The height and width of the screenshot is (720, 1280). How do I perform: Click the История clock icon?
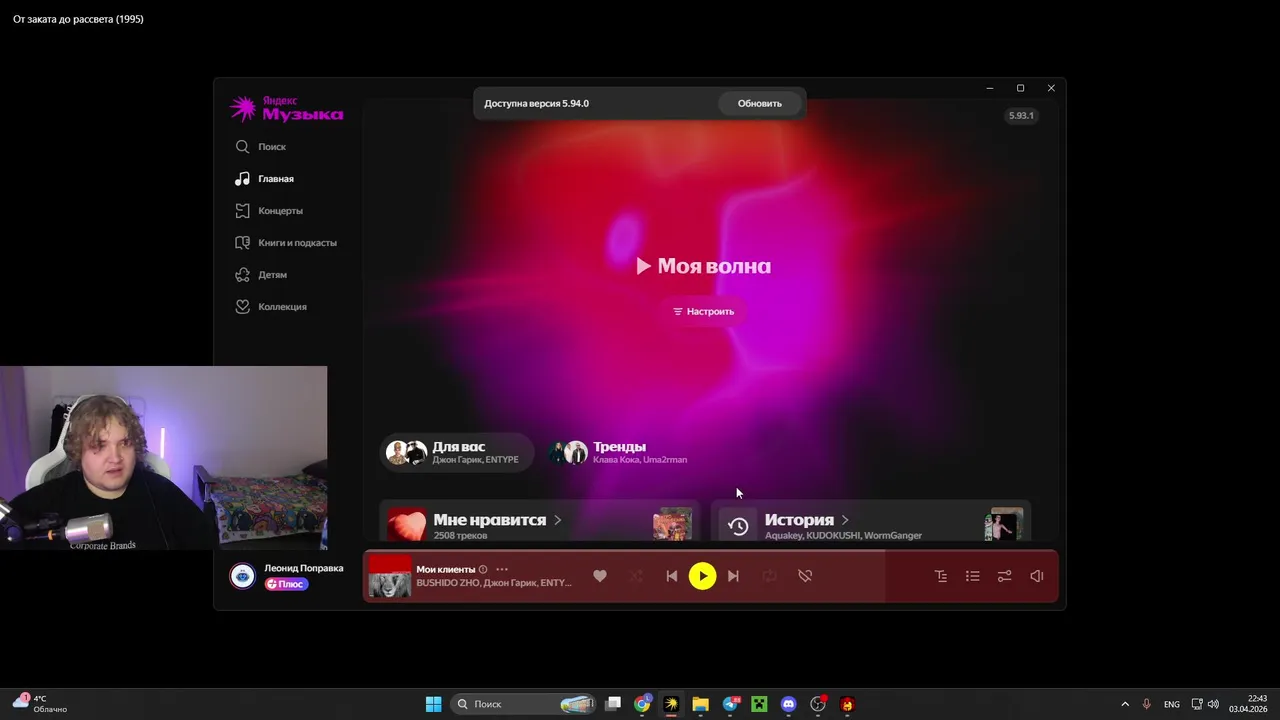click(739, 526)
